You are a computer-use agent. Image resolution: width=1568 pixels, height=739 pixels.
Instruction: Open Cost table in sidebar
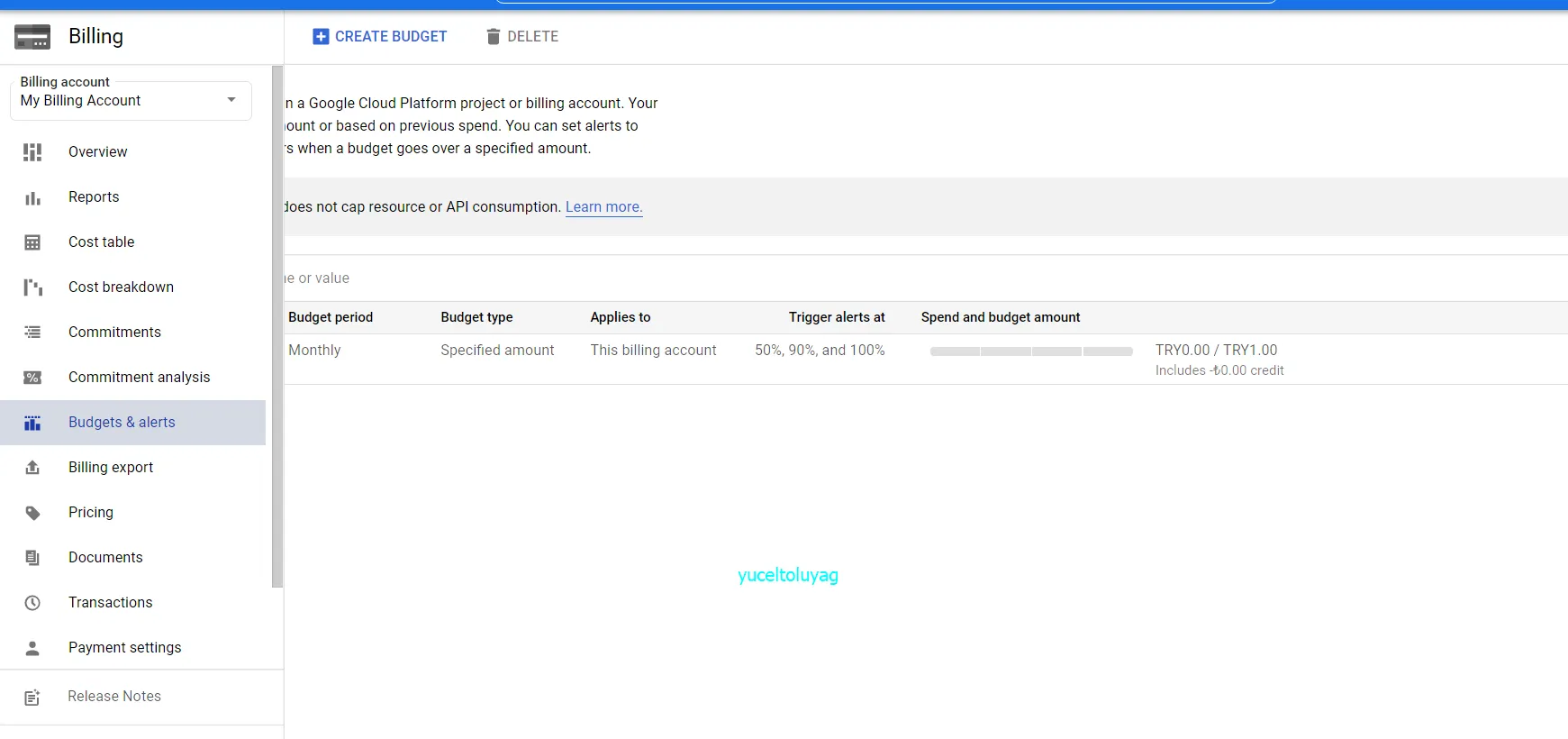(132, 242)
